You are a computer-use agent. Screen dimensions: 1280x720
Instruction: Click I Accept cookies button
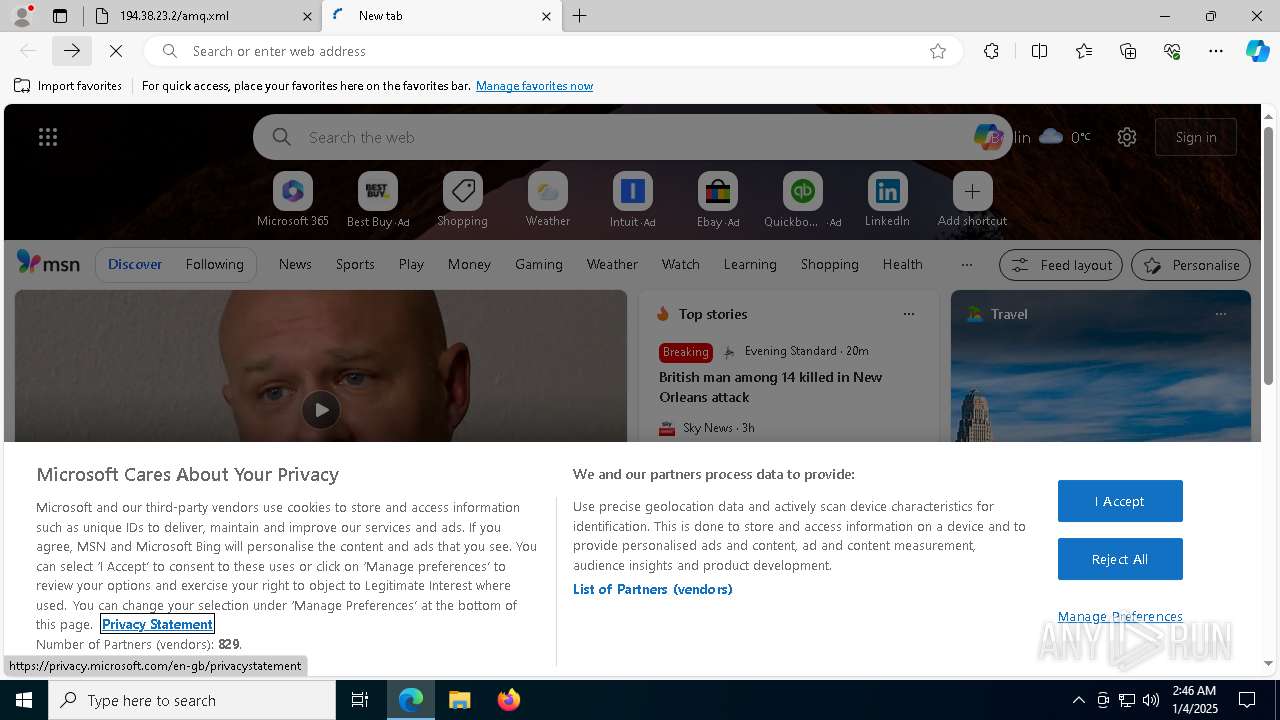(1120, 501)
